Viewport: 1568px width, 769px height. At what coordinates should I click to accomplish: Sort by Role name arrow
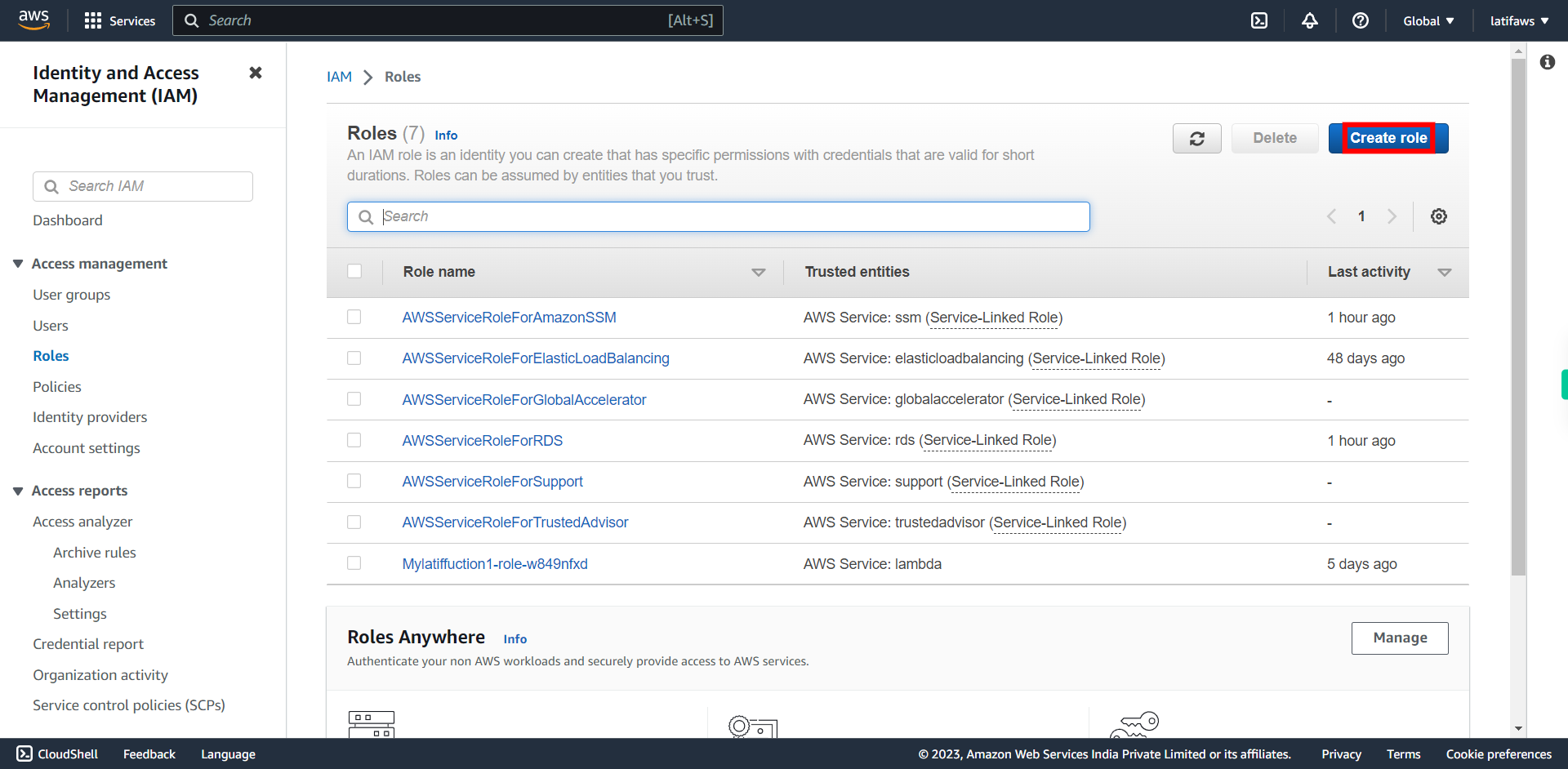coord(759,273)
